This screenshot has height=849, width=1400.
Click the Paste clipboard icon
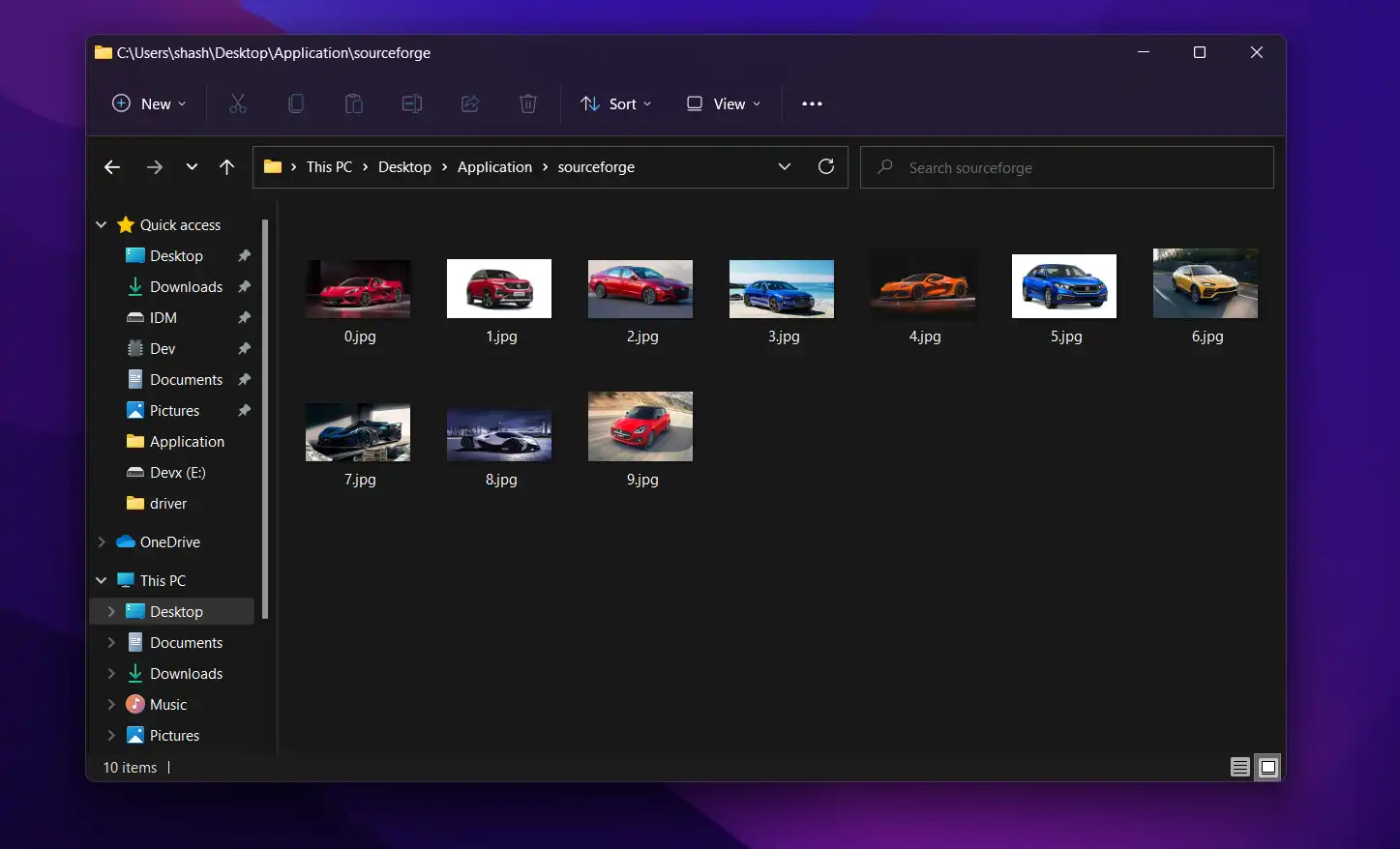tap(354, 103)
